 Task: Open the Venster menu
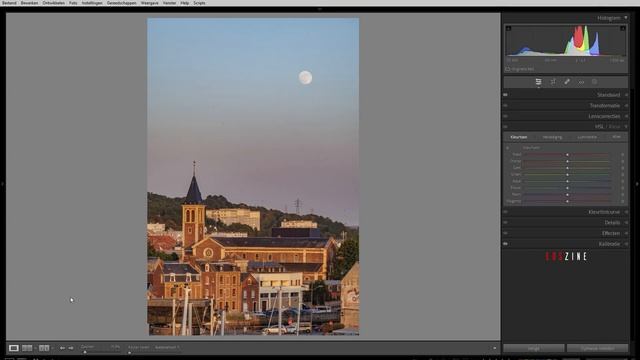pos(169,3)
